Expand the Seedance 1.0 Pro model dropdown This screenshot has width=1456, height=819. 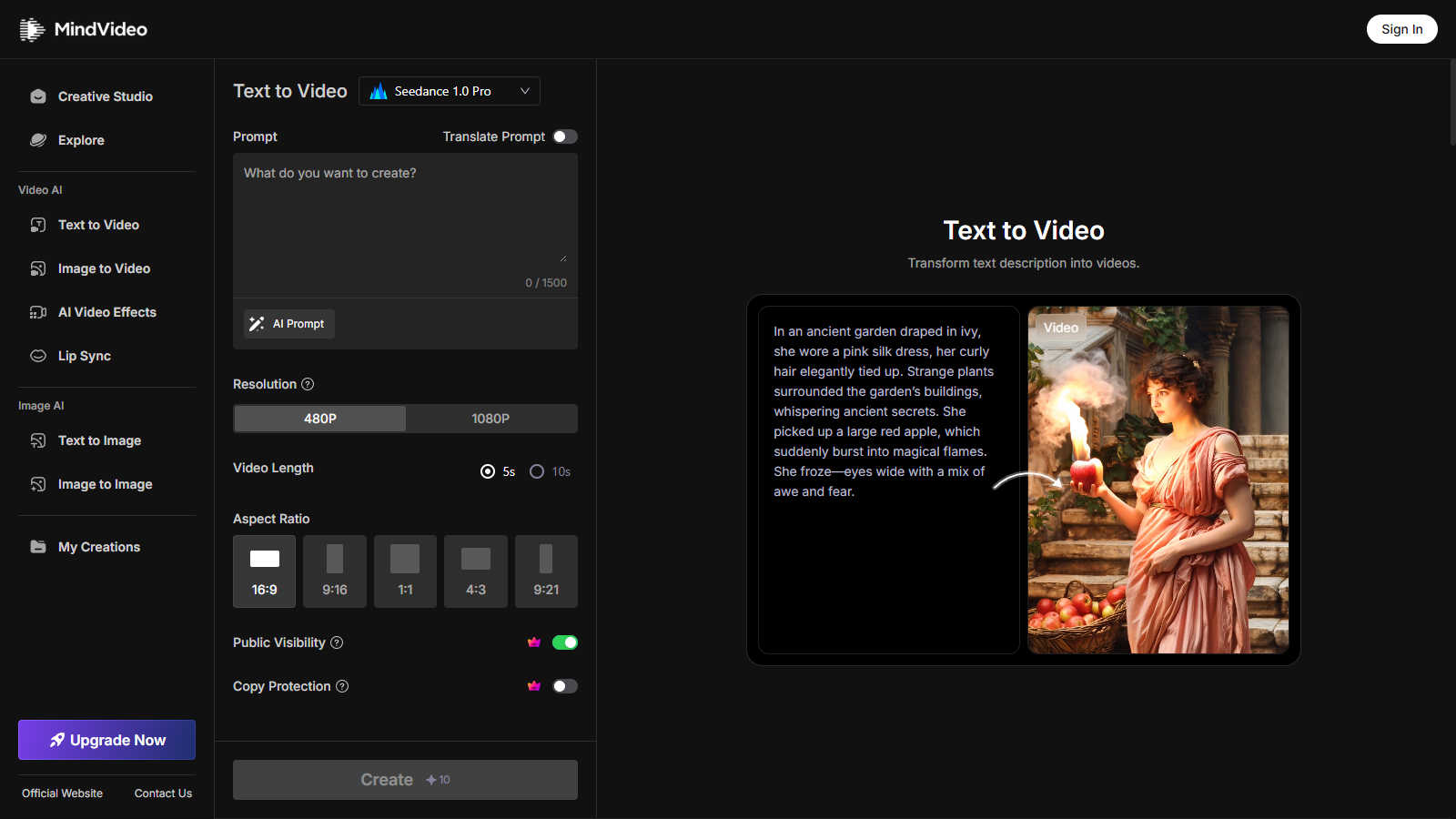(x=450, y=91)
